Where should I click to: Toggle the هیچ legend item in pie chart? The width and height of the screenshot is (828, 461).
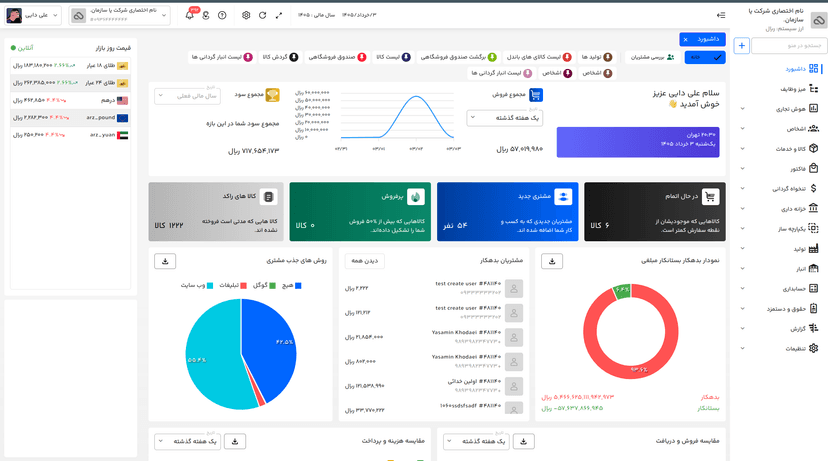(x=291, y=285)
